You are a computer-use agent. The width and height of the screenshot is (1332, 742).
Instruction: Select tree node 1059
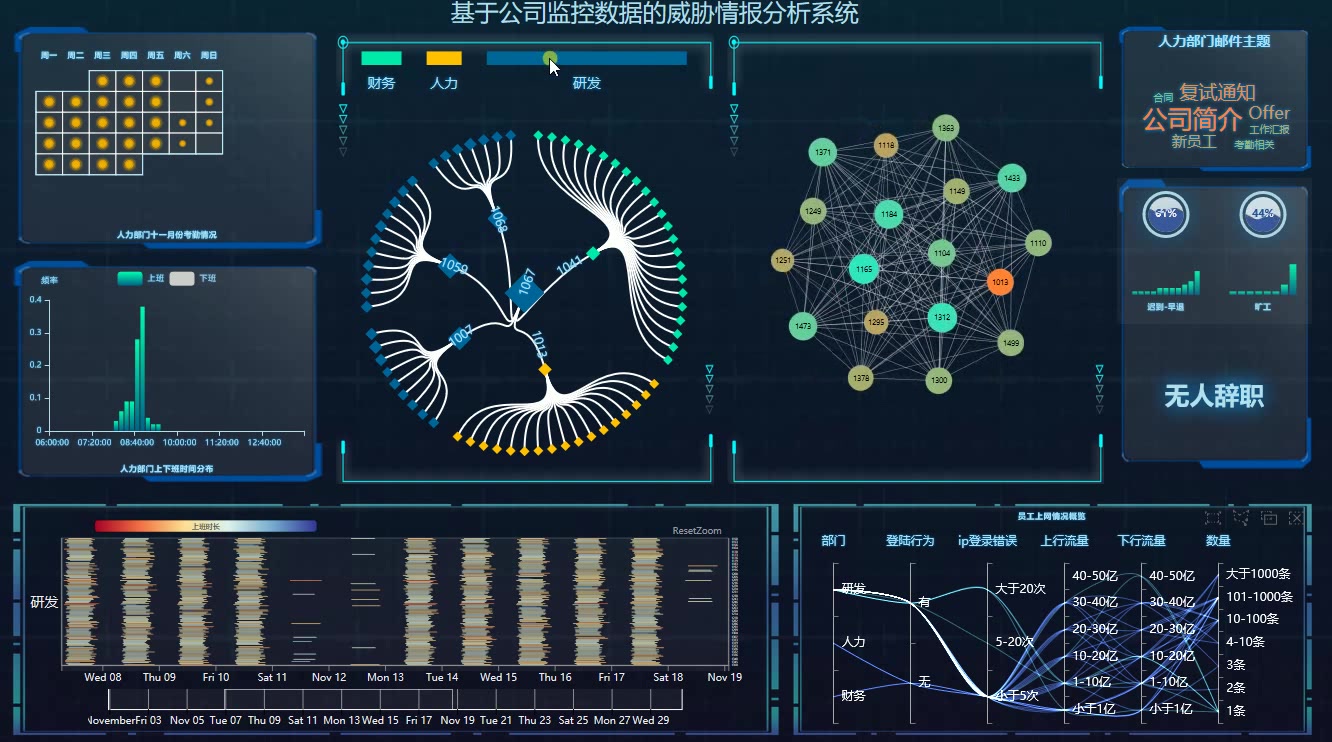tap(452, 265)
